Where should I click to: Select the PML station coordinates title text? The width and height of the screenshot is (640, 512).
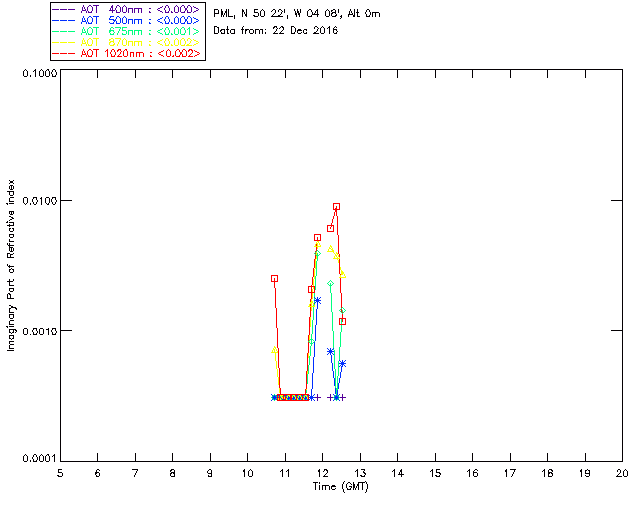(297, 14)
